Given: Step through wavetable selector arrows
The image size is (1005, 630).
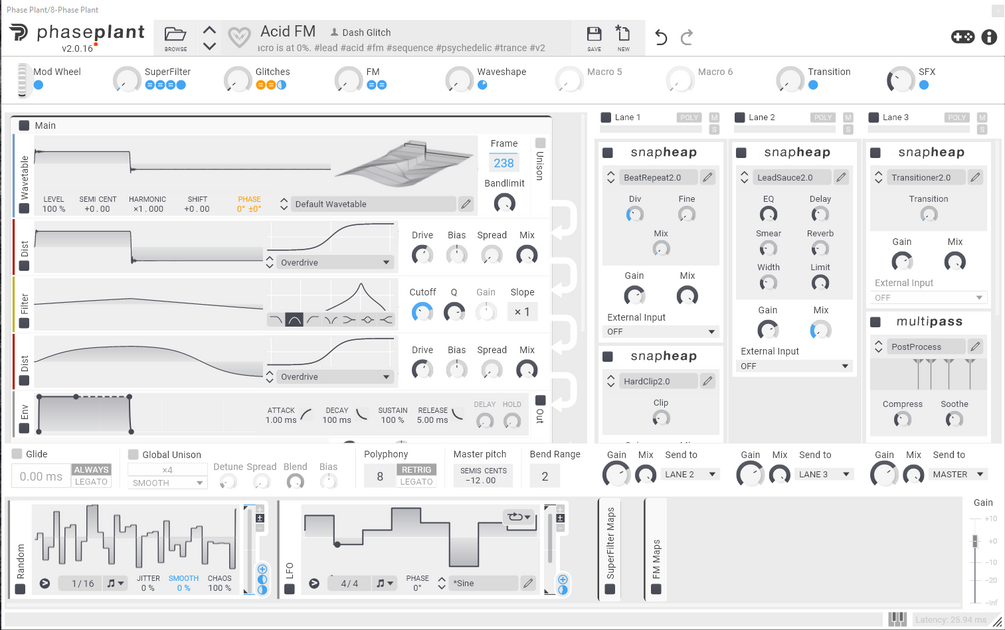Looking at the screenshot, I should [x=284, y=204].
